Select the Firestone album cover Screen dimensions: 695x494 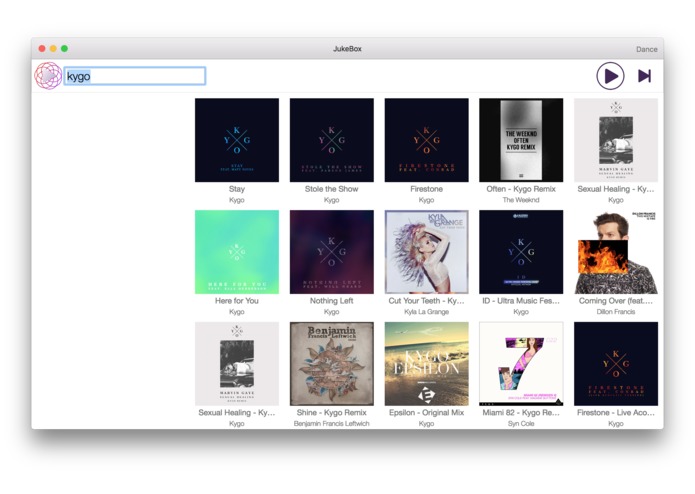pyautogui.click(x=426, y=140)
